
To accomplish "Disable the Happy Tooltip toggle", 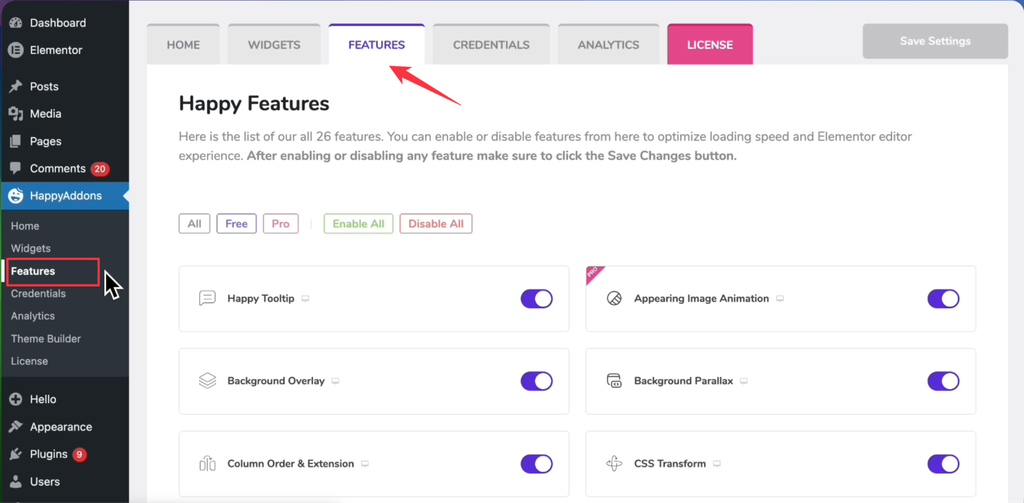I will (x=537, y=299).
